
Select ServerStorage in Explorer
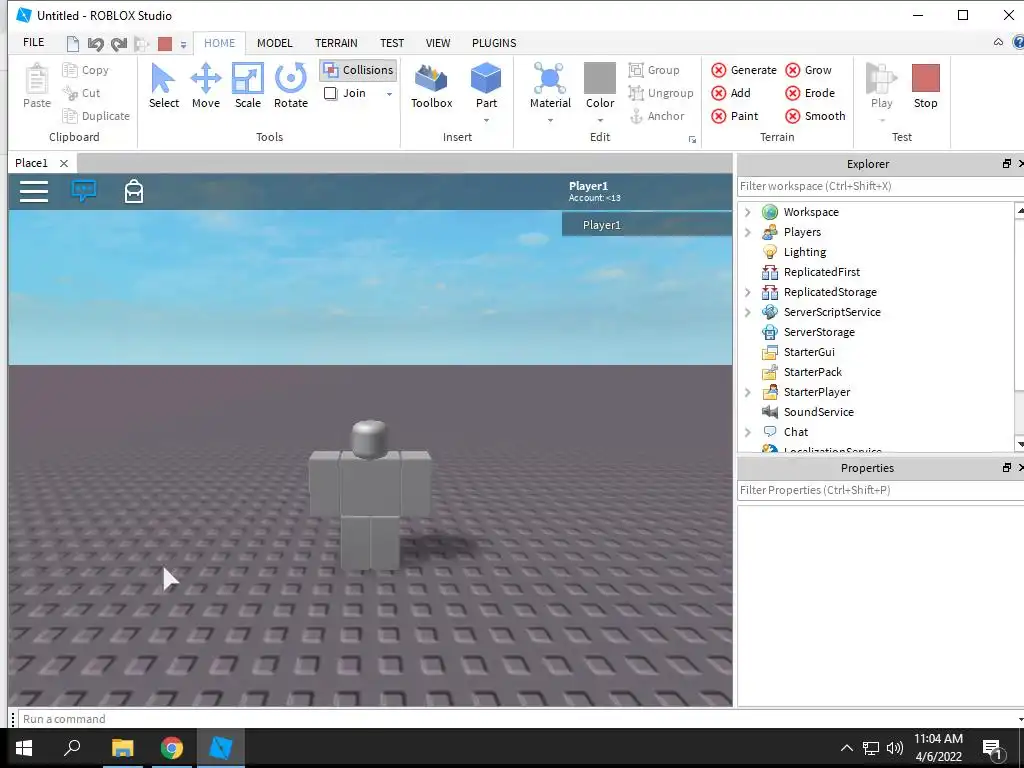[x=819, y=332]
